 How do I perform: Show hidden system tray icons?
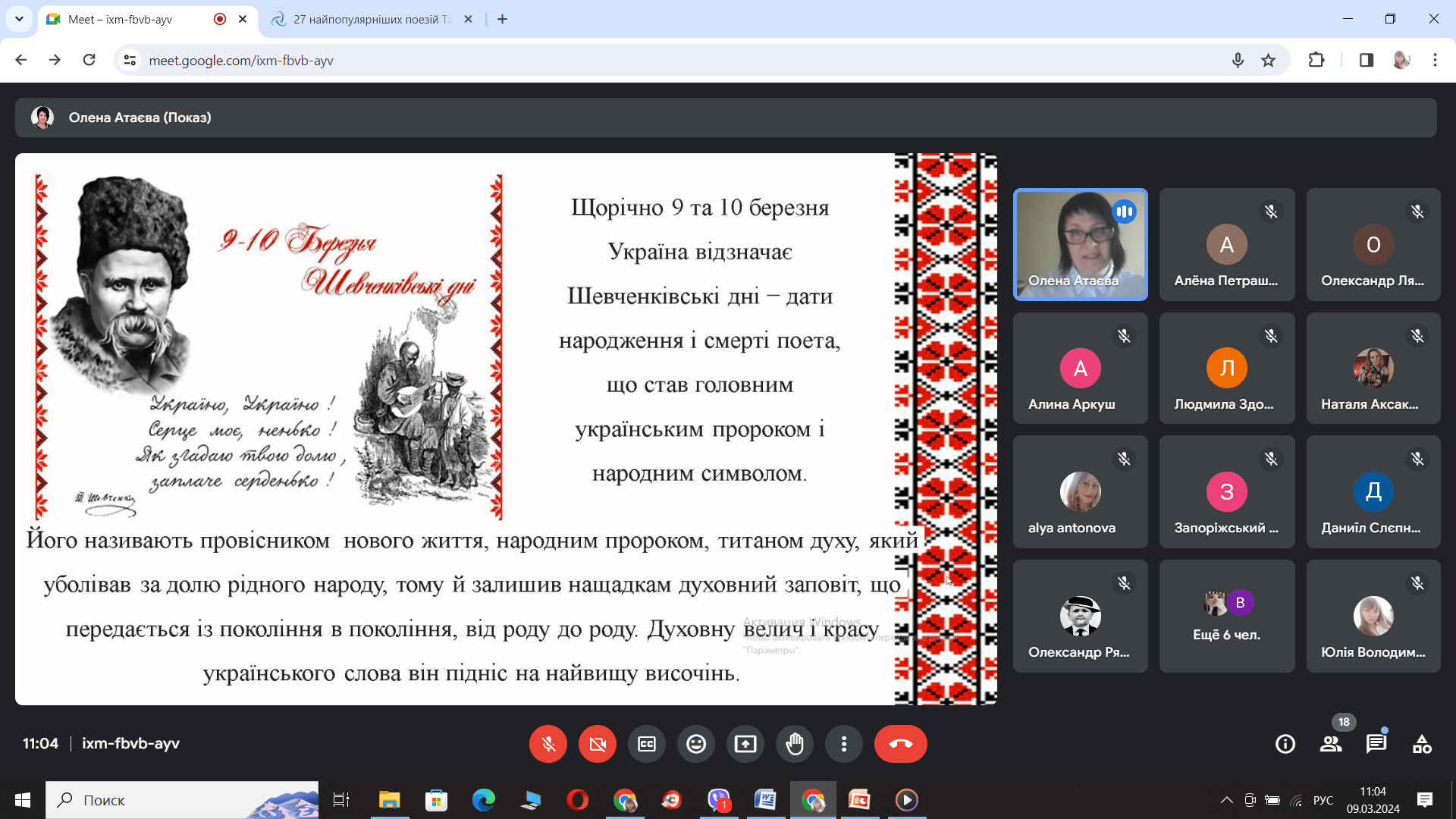[x=1226, y=800]
